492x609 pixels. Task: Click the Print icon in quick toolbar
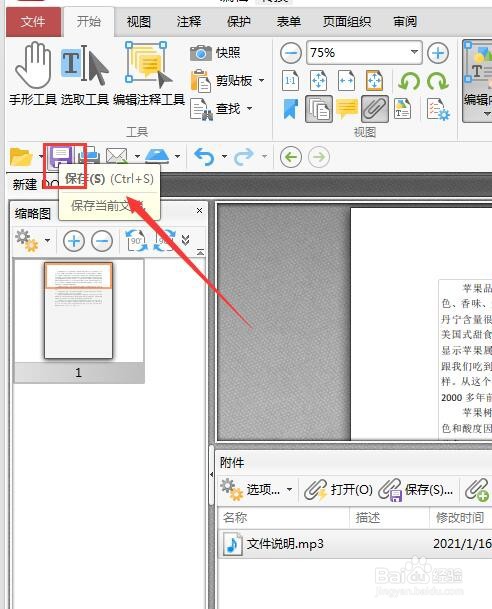click(x=89, y=157)
